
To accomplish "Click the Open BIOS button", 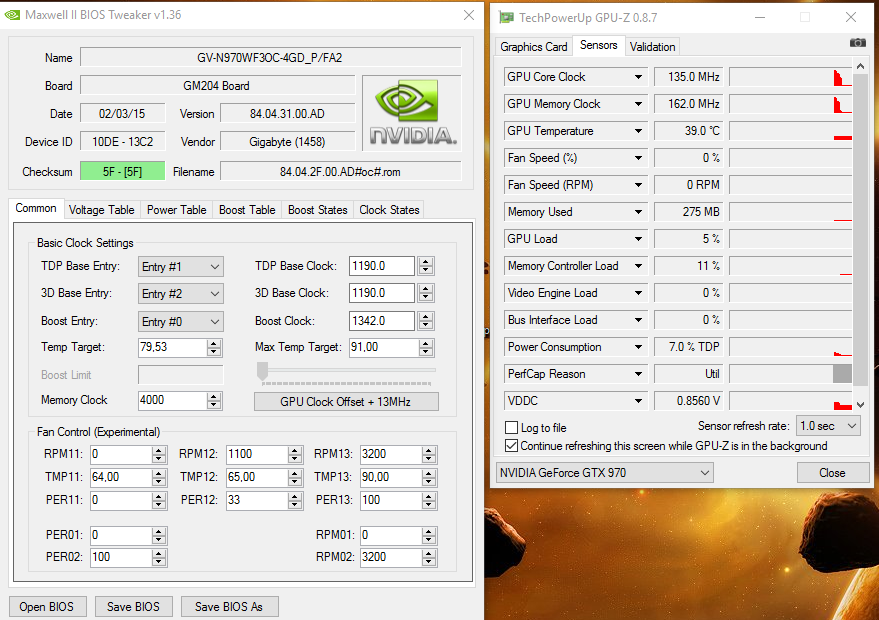I will tap(47, 607).
